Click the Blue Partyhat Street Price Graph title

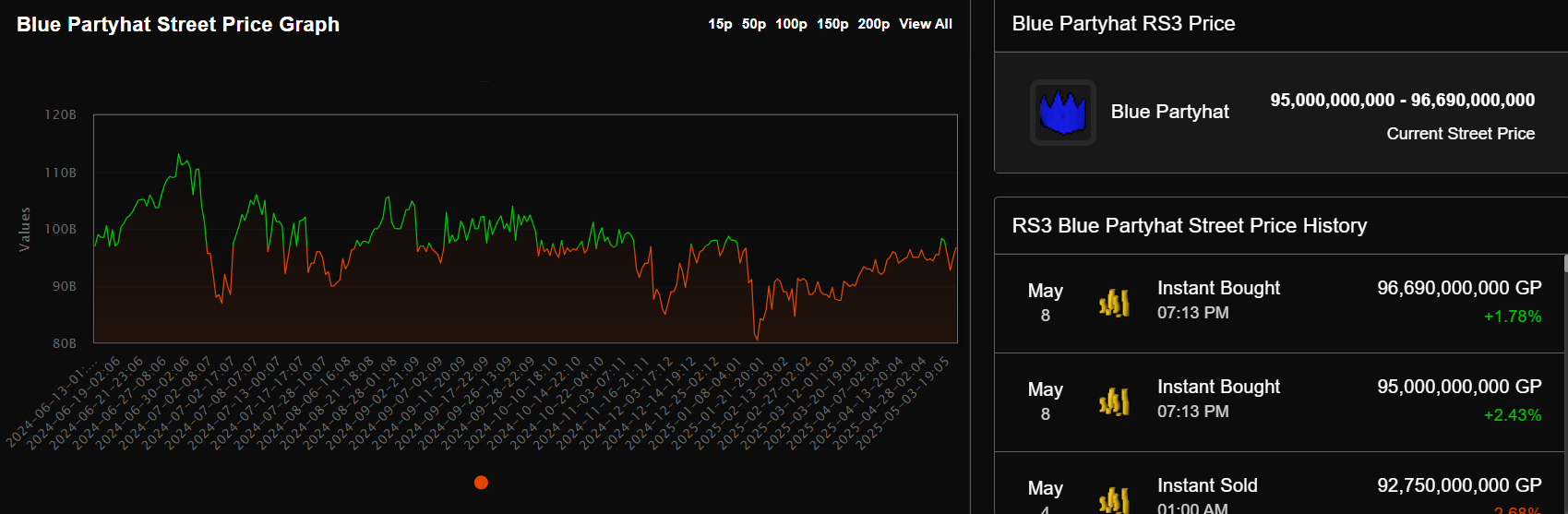[178, 25]
